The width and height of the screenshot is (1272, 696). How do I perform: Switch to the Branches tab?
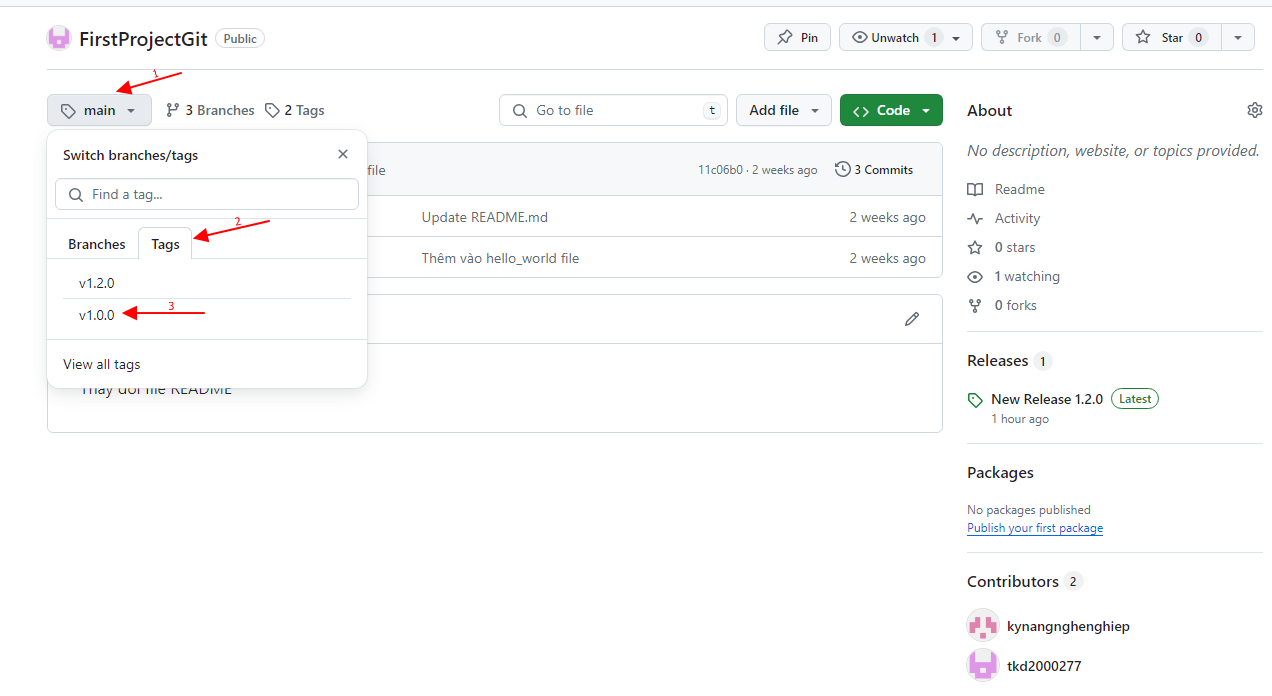pyautogui.click(x=97, y=244)
